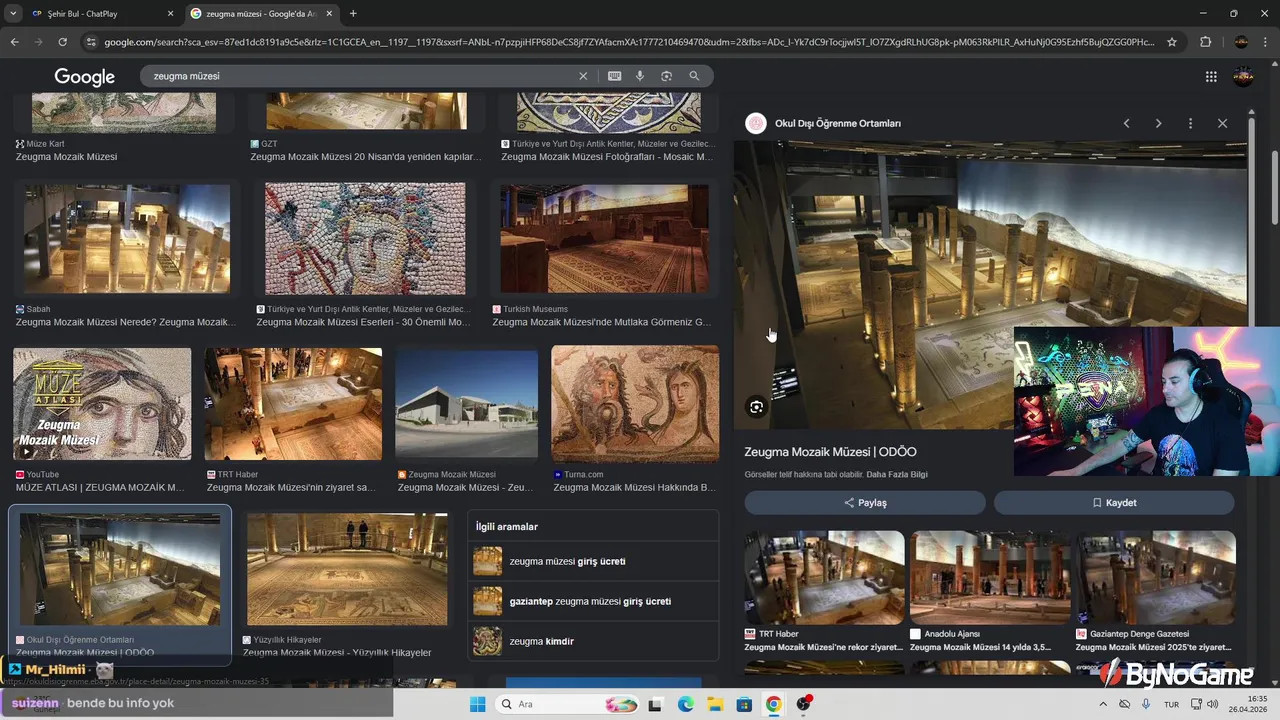Open Chrome three-dot menu
The width and height of the screenshot is (1280, 720).
point(1266,42)
